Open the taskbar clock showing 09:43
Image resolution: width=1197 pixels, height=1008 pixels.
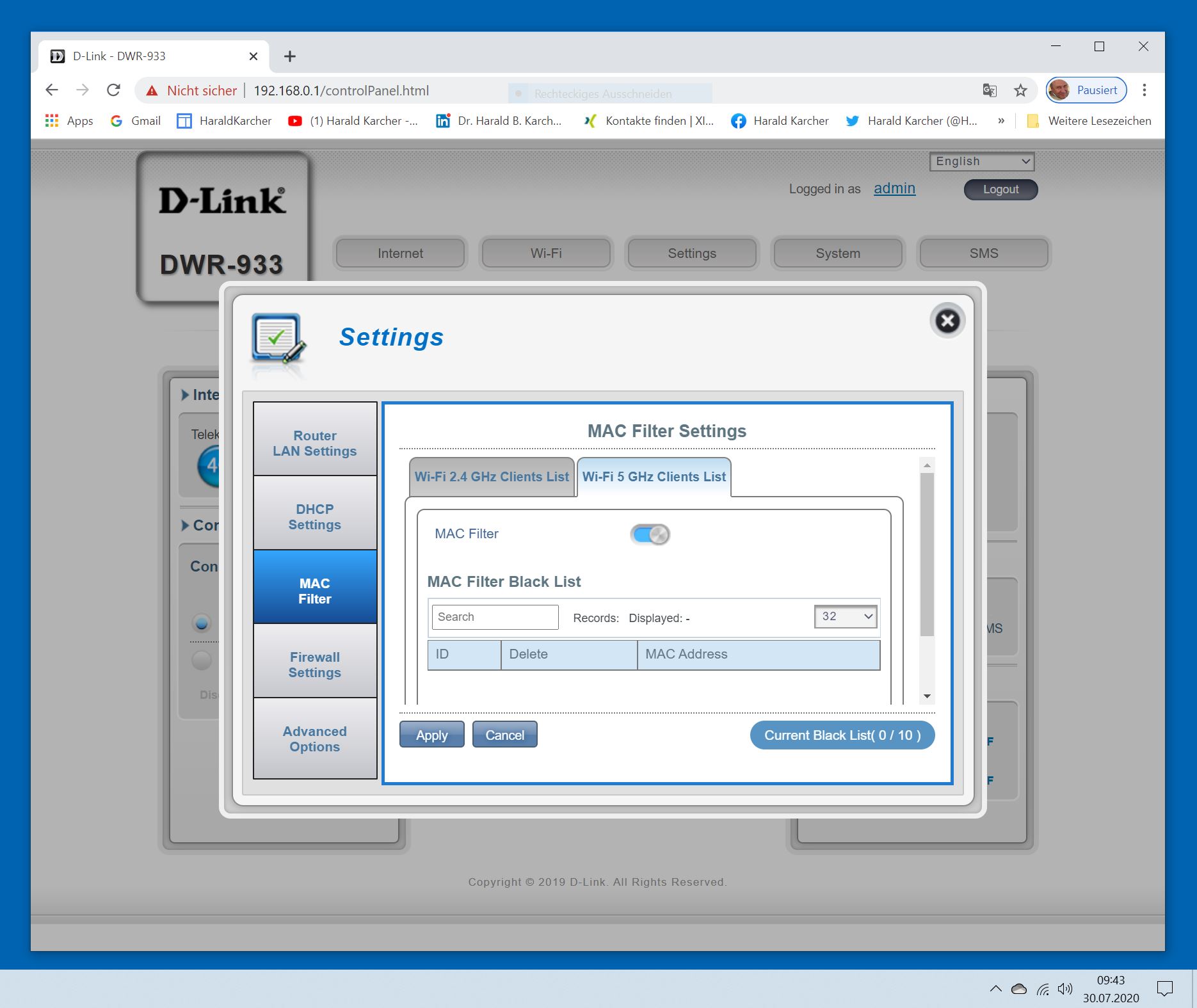(x=1111, y=989)
